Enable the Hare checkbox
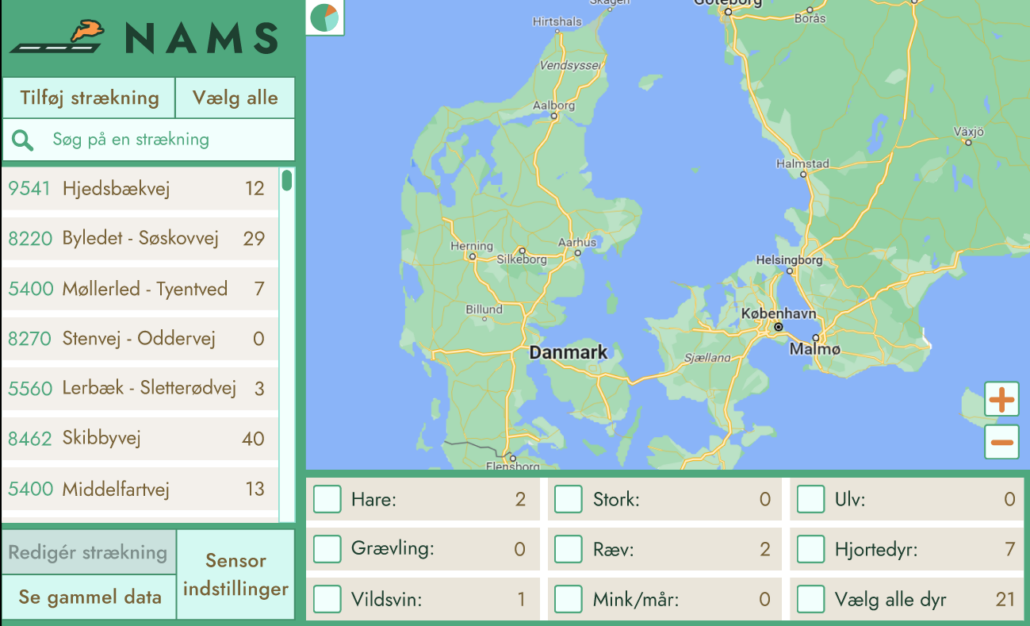The width and height of the screenshot is (1030, 626). (x=327, y=499)
